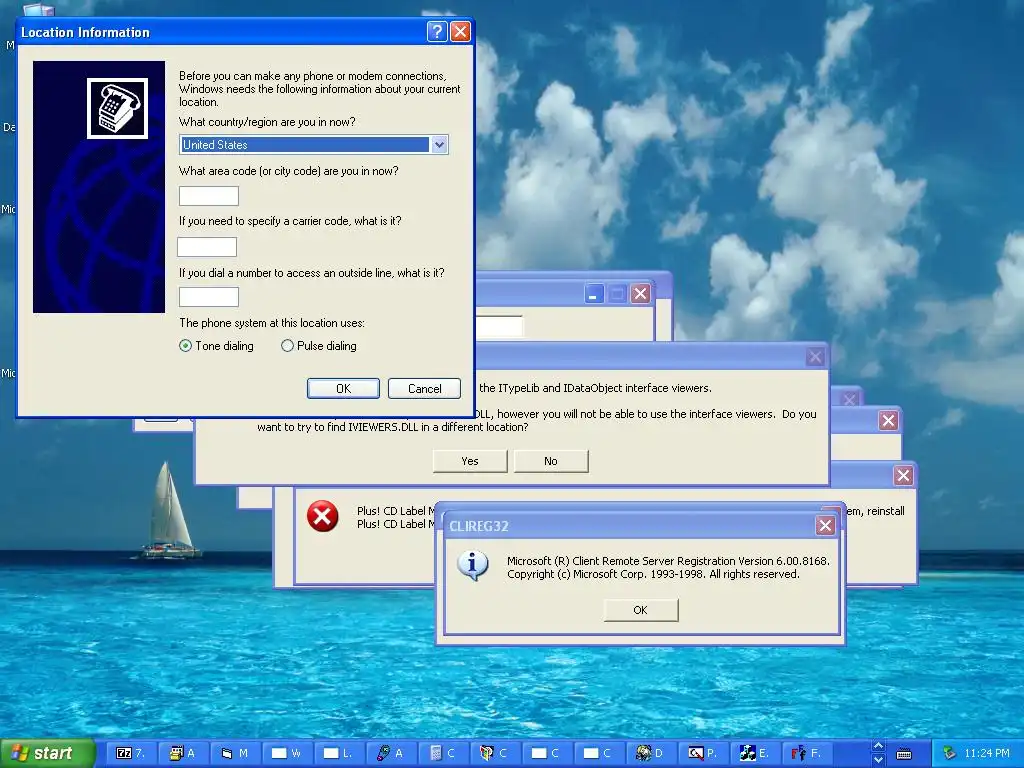Show the taskbar clock reading 11:24 PM

[x=986, y=753]
